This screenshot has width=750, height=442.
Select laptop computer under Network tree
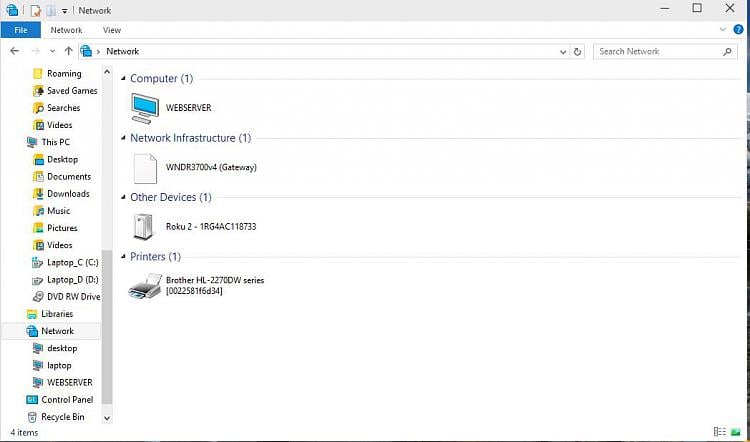point(59,365)
